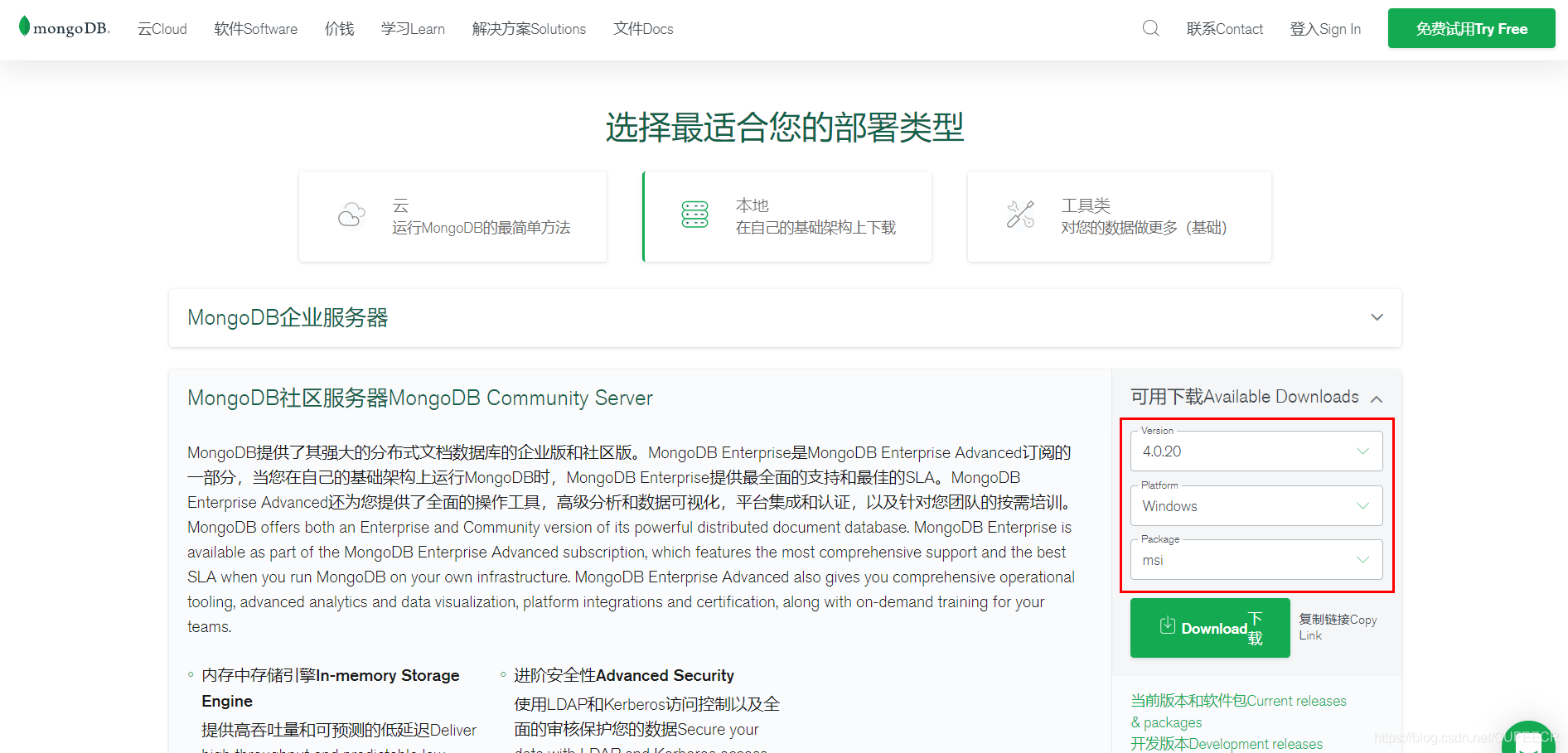Open the 学习Learn menu

coord(413,29)
